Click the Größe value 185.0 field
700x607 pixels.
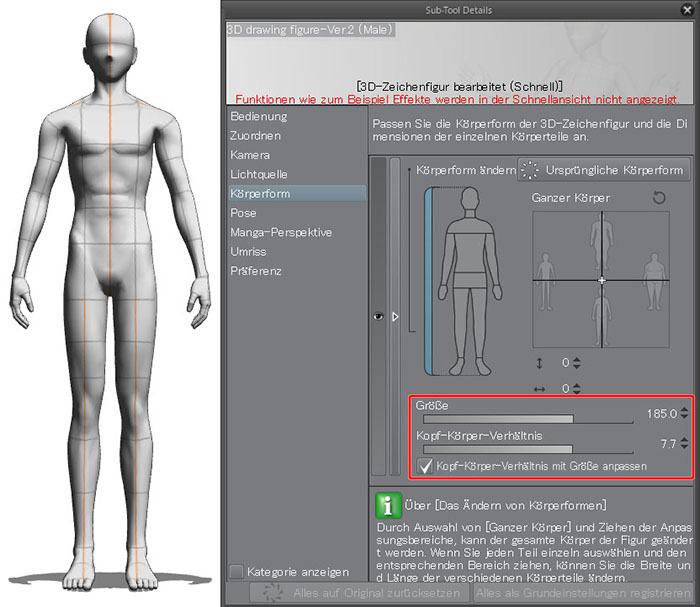(662, 414)
